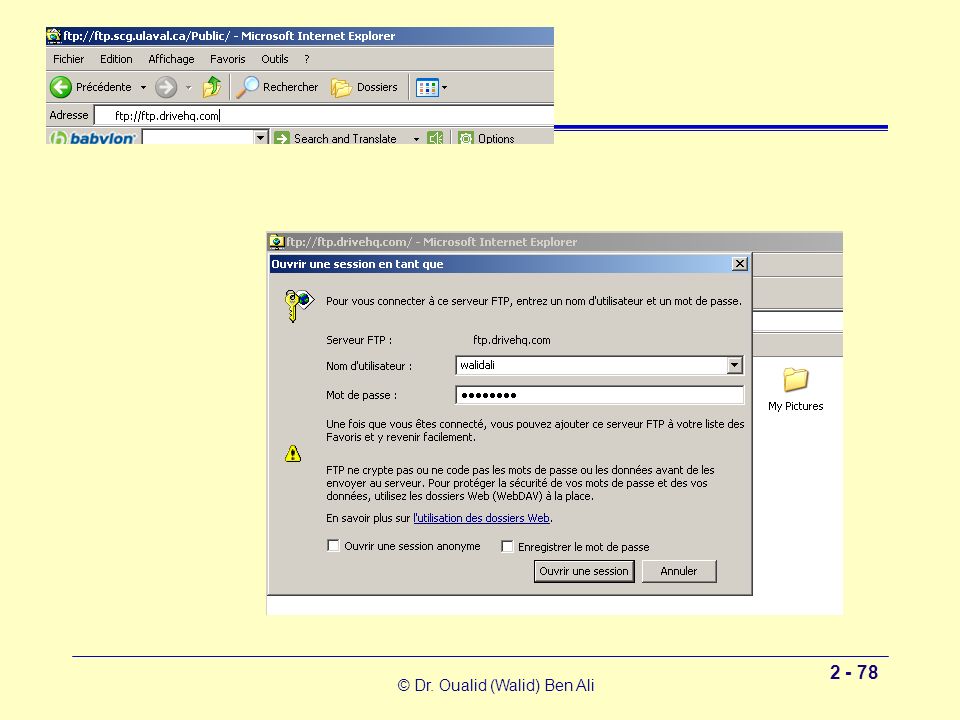Click the Nom d'utilisateur field
Image resolution: width=960 pixels, height=720 pixels.
click(x=599, y=366)
